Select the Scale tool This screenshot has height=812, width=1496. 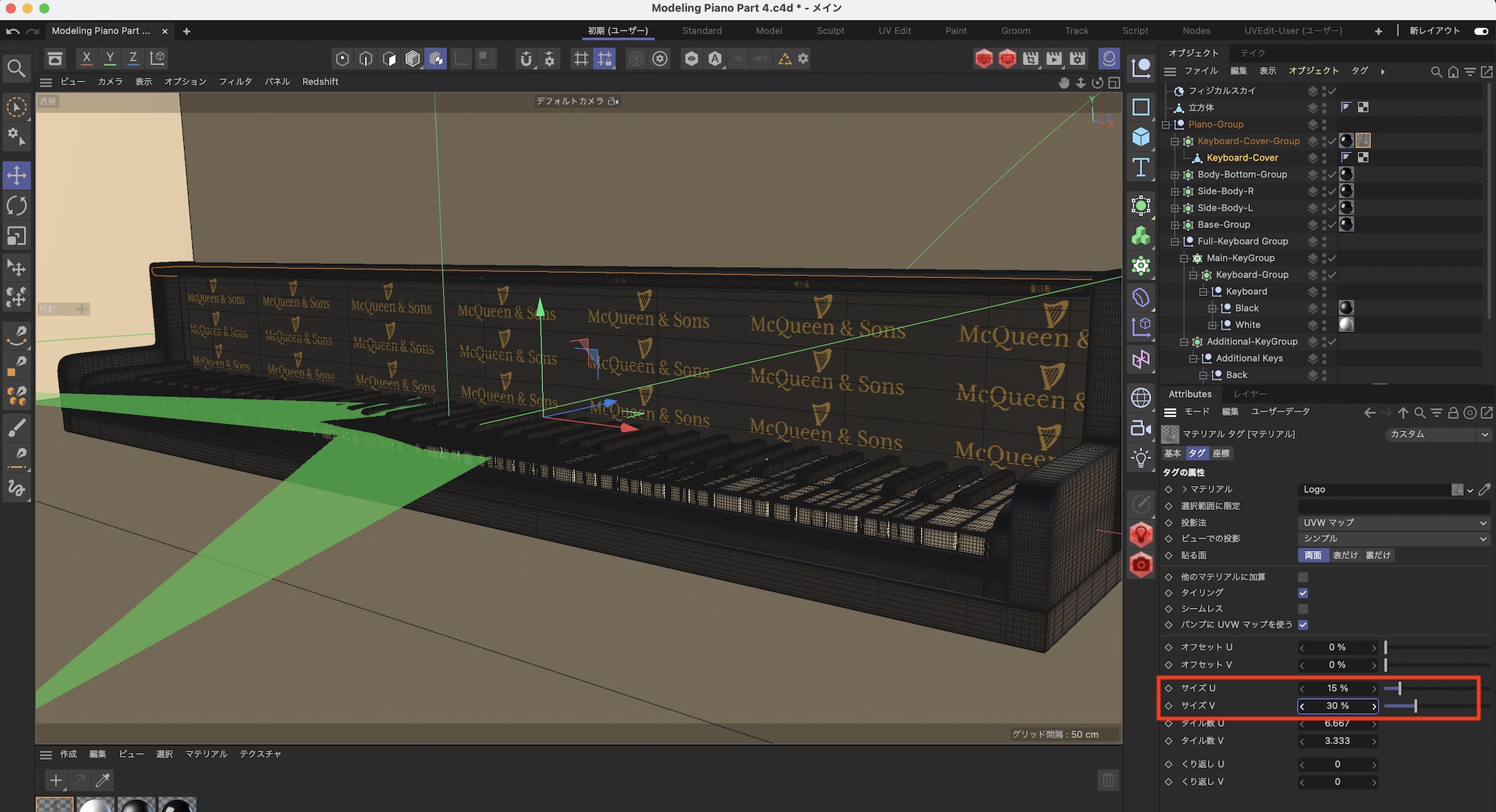[x=16, y=236]
